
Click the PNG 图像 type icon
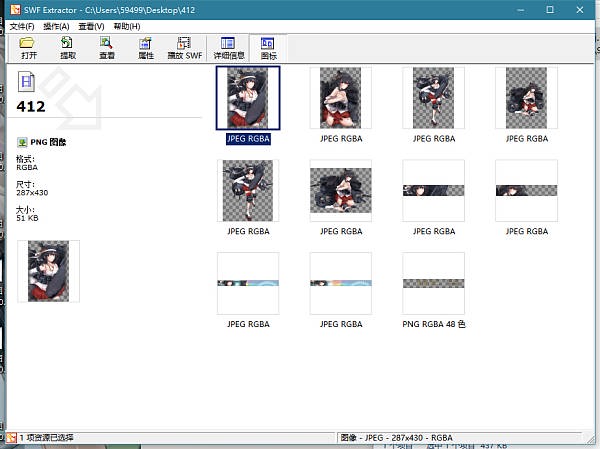22,142
